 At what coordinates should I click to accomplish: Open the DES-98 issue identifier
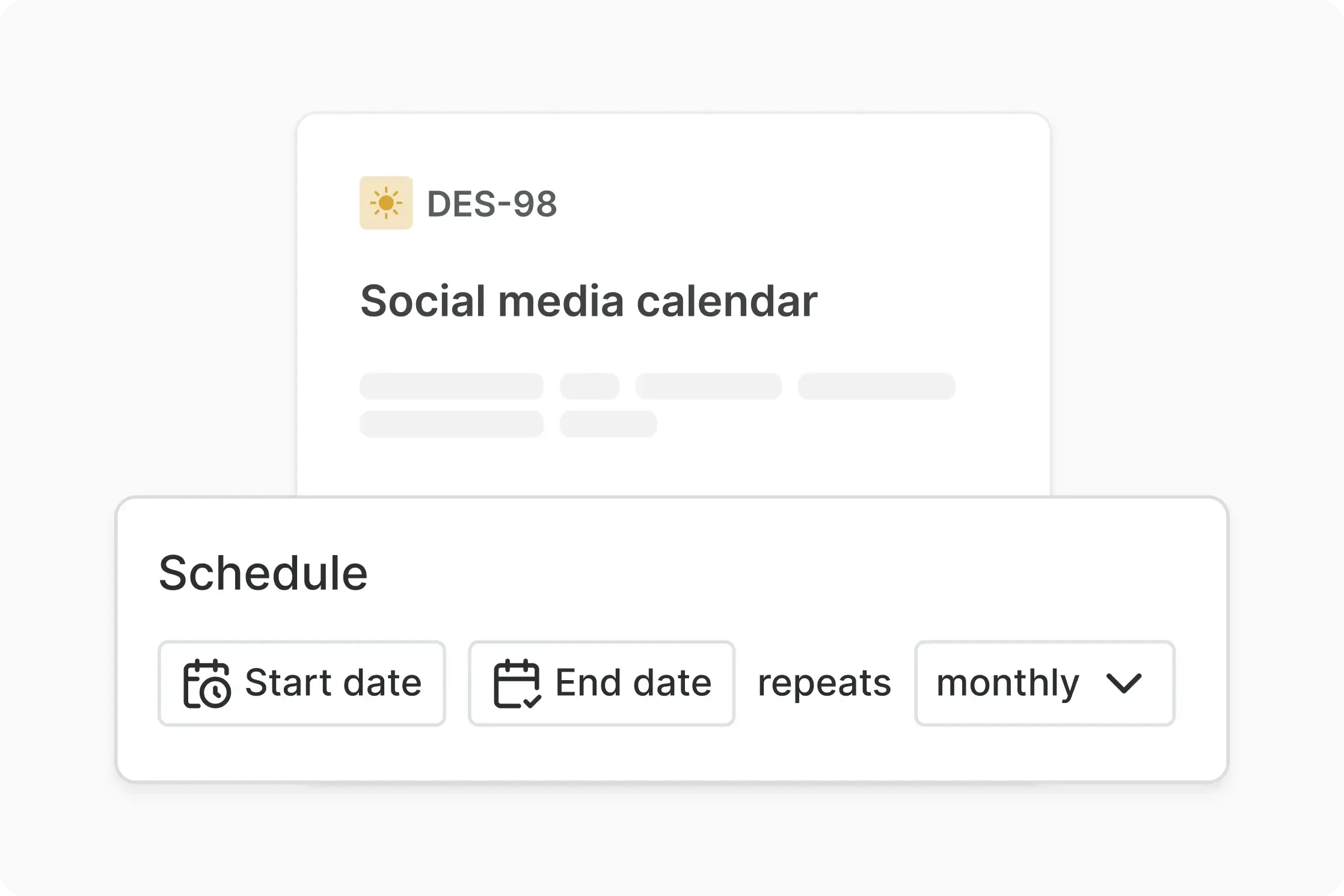pyautogui.click(x=492, y=204)
